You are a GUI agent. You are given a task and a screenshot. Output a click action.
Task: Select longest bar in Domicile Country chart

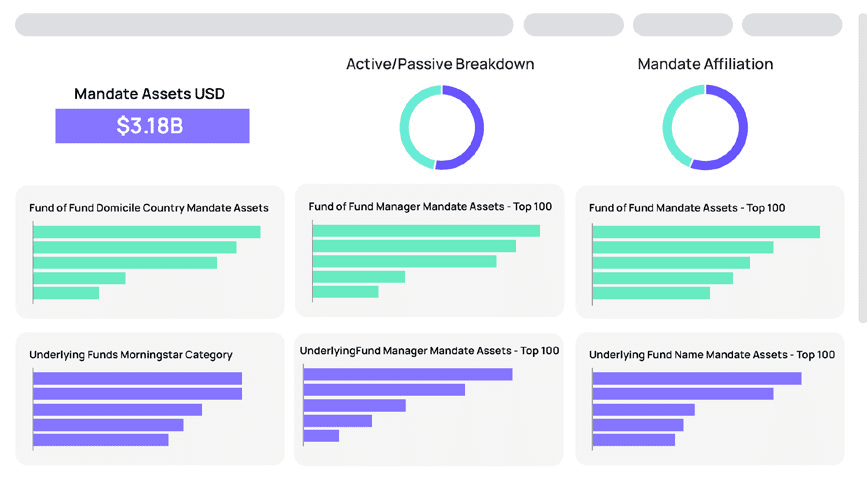click(x=146, y=232)
